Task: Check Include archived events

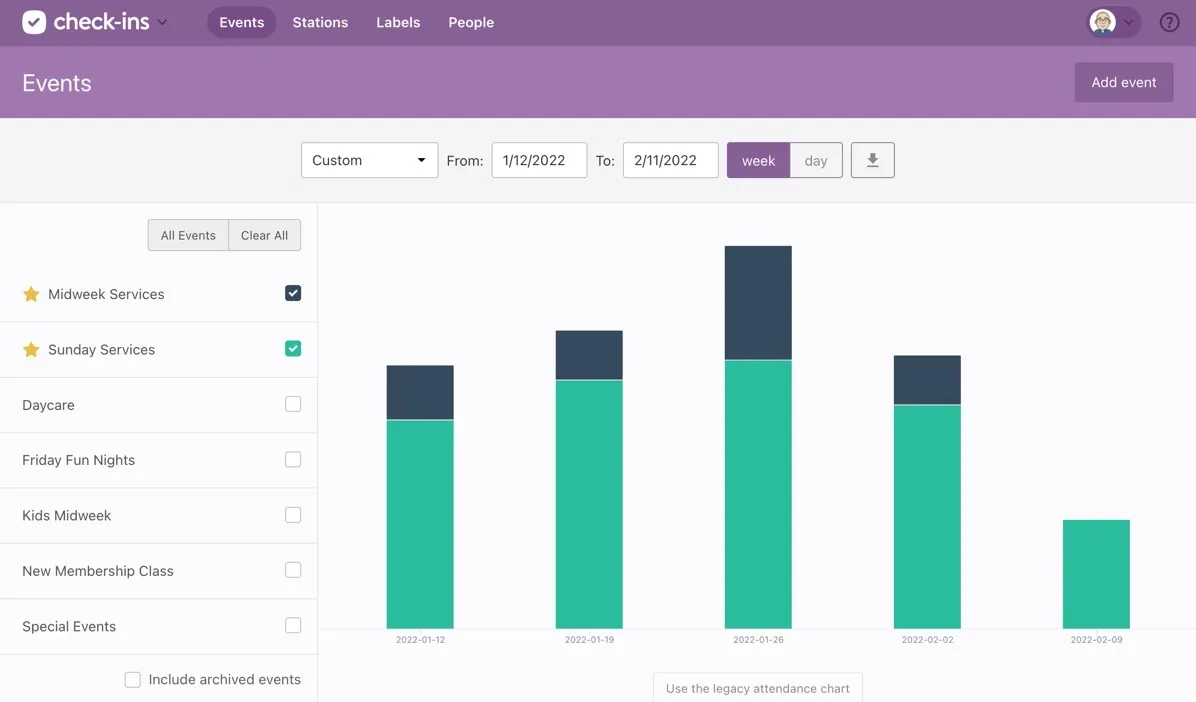Action: tap(132, 679)
